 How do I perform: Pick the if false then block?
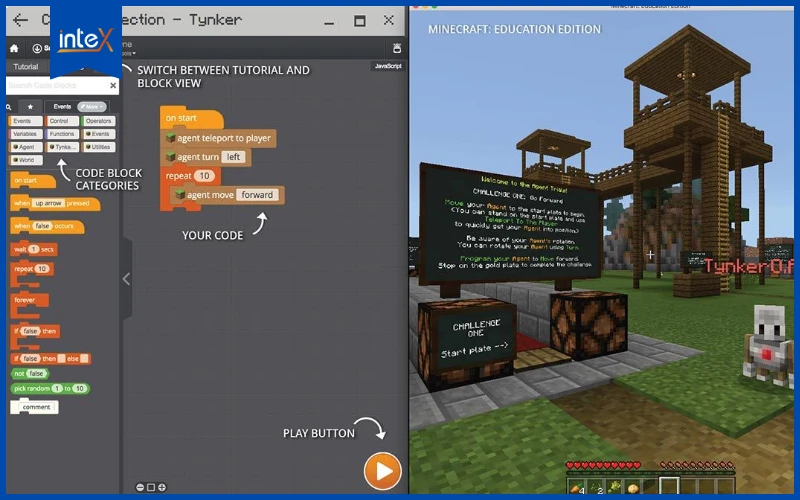[x=35, y=334]
